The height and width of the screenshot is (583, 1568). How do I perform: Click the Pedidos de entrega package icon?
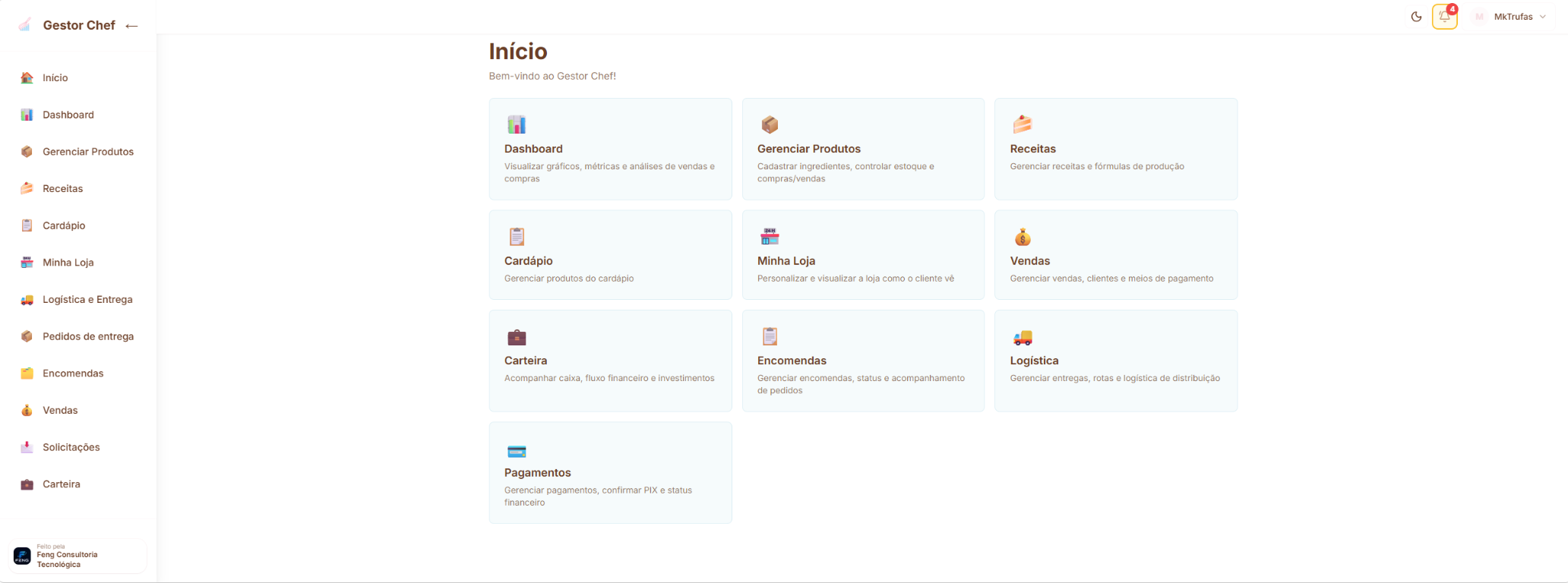pyautogui.click(x=27, y=336)
